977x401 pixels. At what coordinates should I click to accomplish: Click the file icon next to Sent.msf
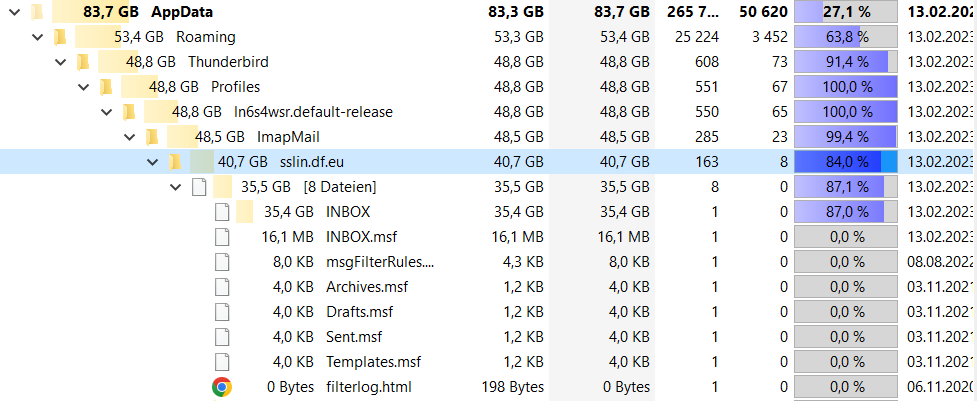(222, 337)
